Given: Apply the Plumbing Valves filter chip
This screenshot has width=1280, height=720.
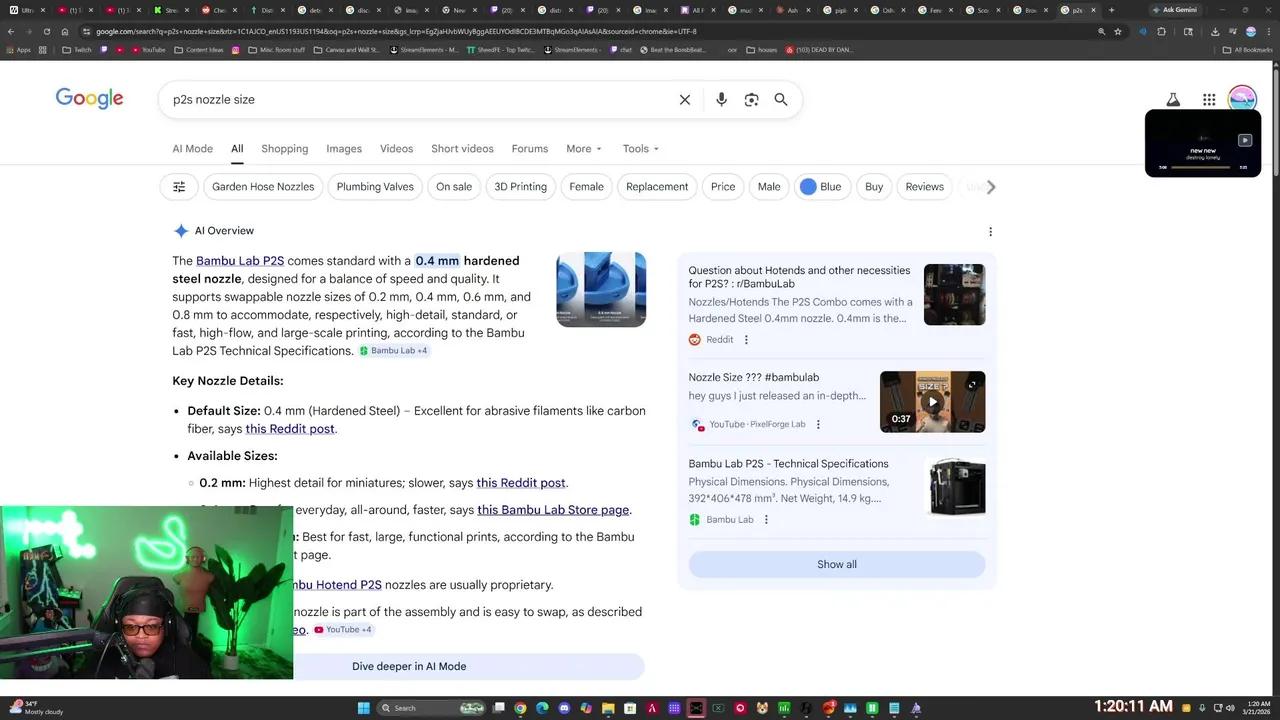Looking at the screenshot, I should click(375, 187).
